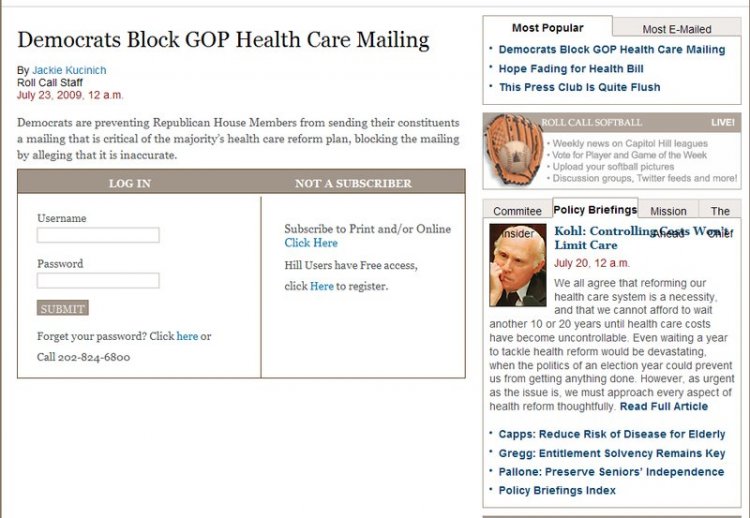Screen dimensions: 750x518
Task: Open Kohl article photo thumbnail
Action: click(x=517, y=264)
